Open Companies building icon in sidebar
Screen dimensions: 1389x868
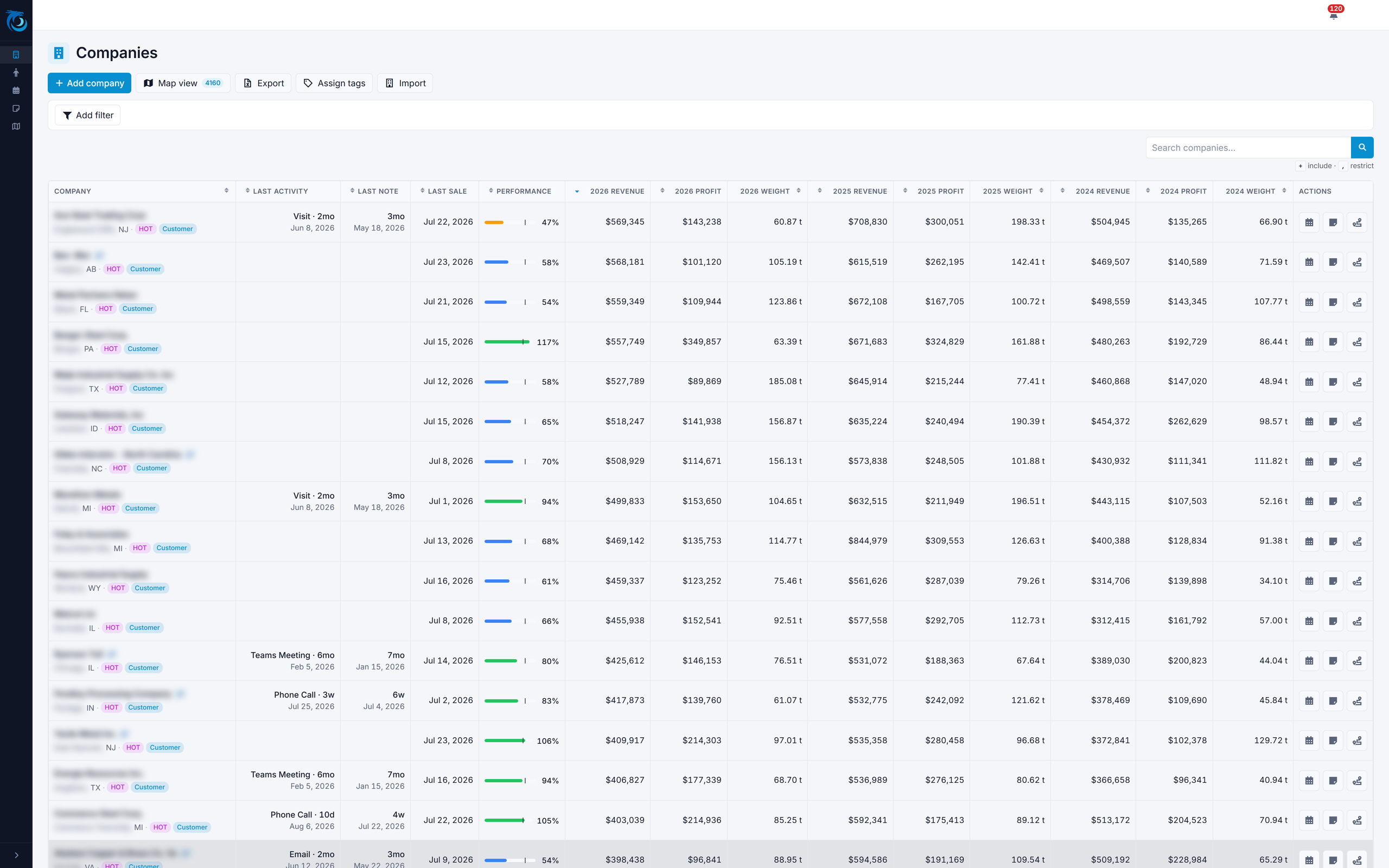click(16, 55)
